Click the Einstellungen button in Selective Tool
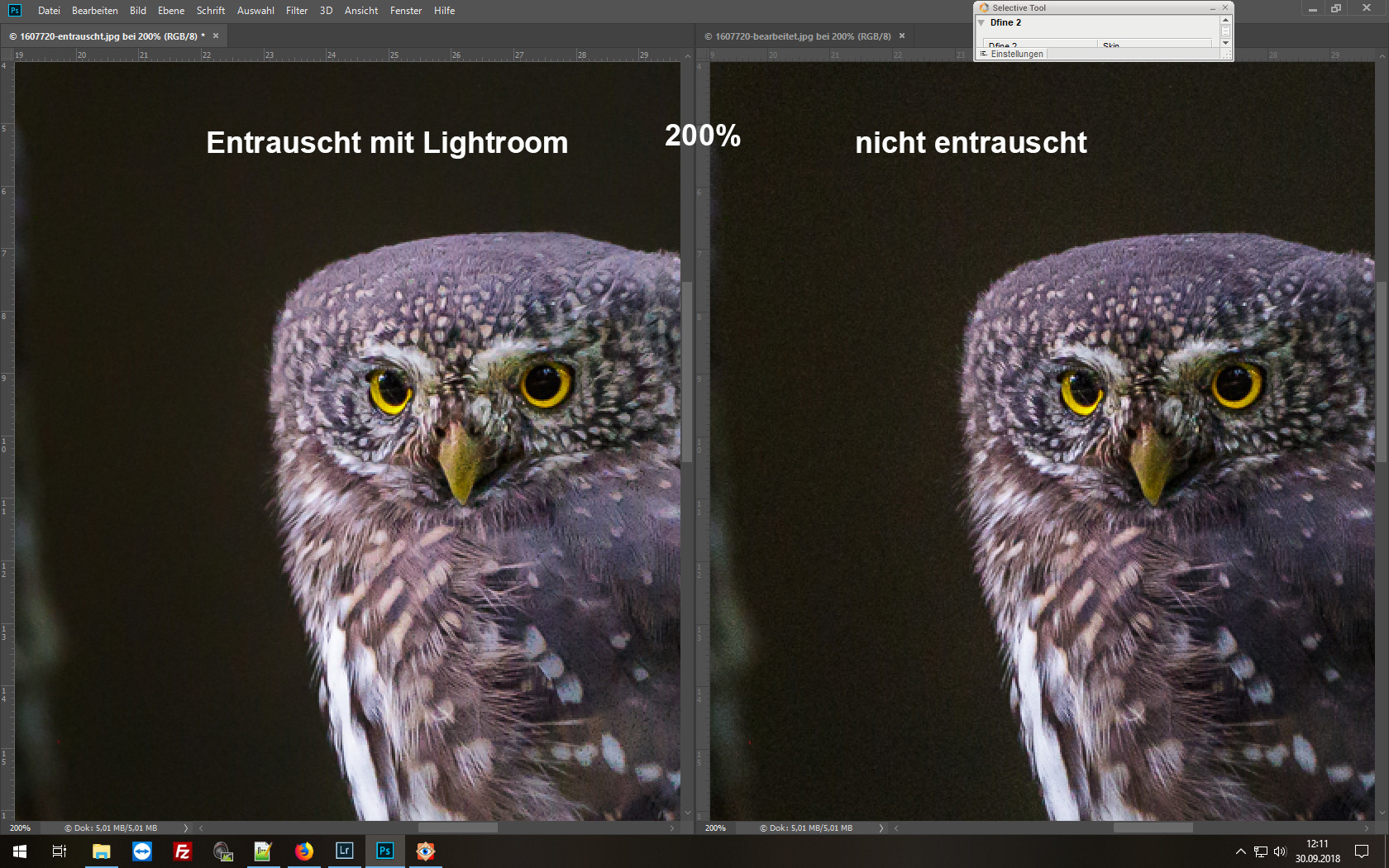 coord(1016,54)
